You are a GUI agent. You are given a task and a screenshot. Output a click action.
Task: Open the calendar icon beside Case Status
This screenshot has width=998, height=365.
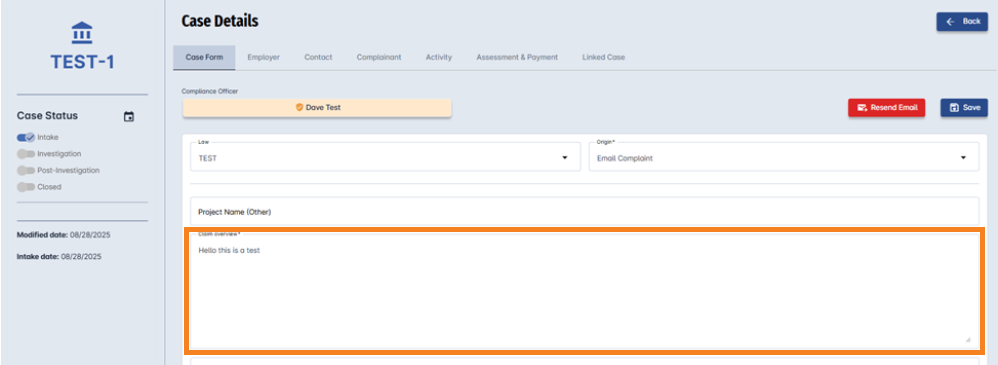(x=129, y=117)
